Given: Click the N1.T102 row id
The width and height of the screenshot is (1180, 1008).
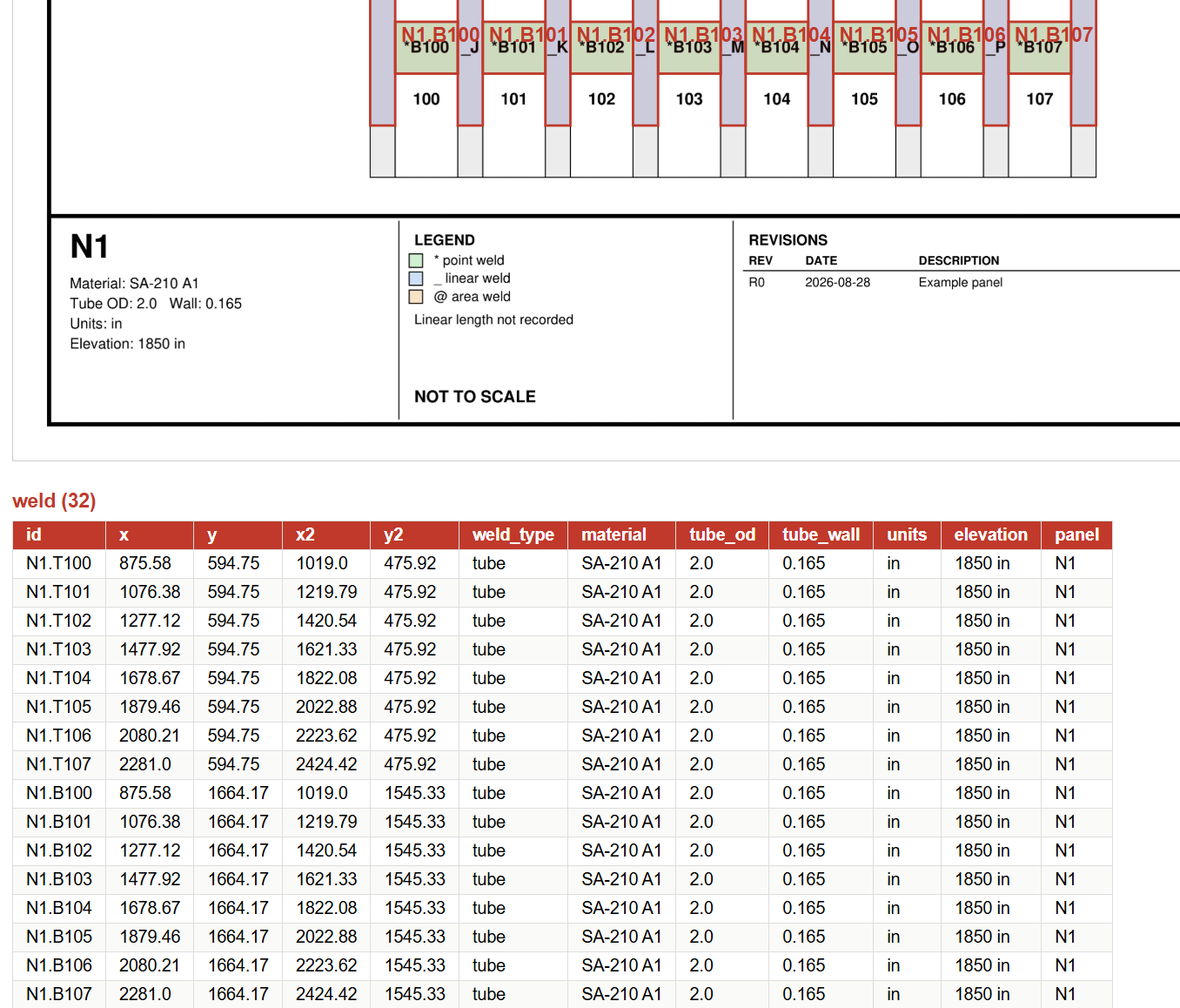Looking at the screenshot, I should pyautogui.click(x=58, y=621).
